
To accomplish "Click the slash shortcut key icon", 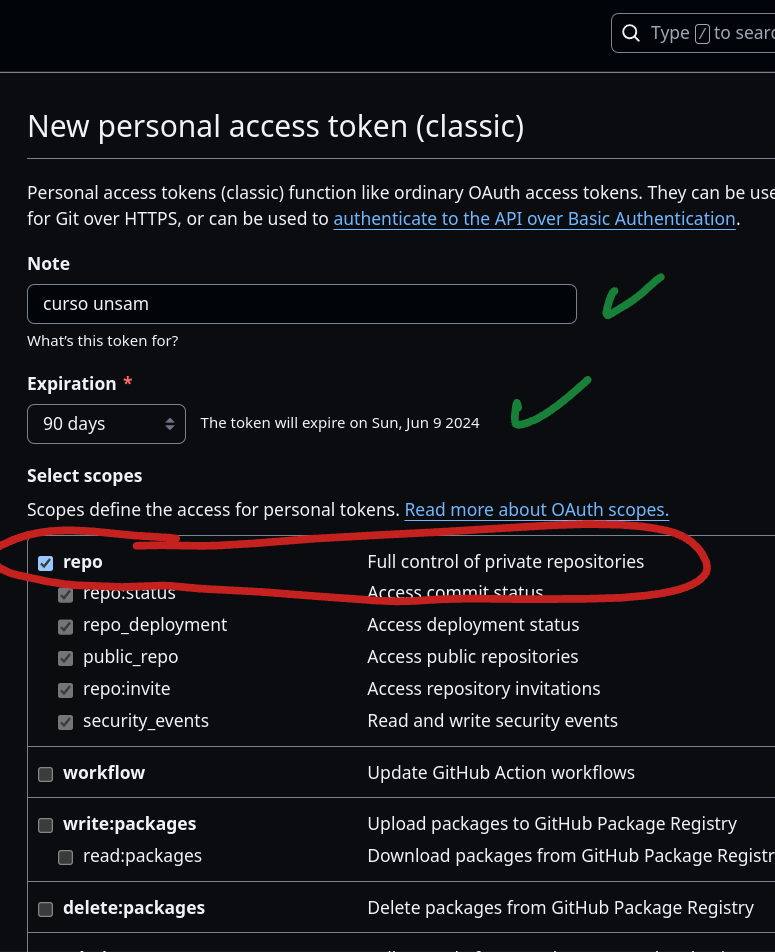I will [x=702, y=33].
